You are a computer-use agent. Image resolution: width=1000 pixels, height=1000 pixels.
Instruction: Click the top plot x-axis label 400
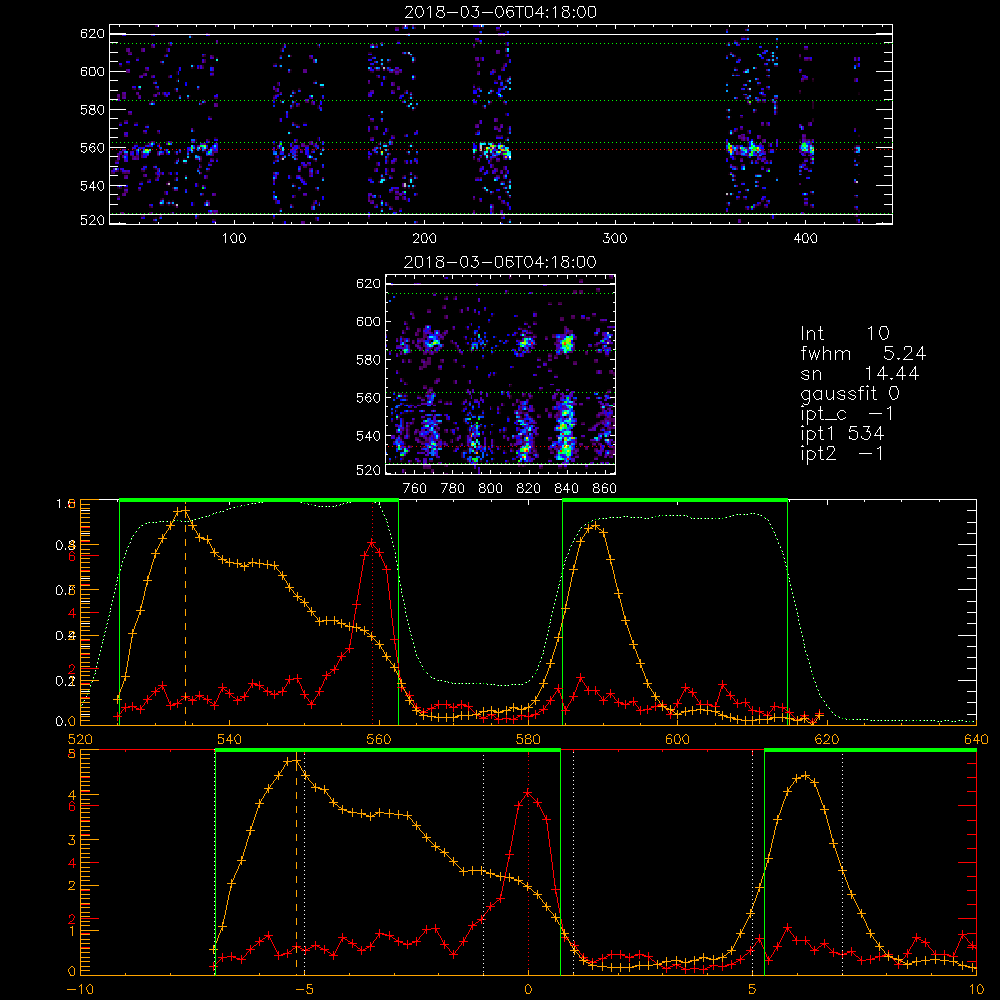point(805,239)
